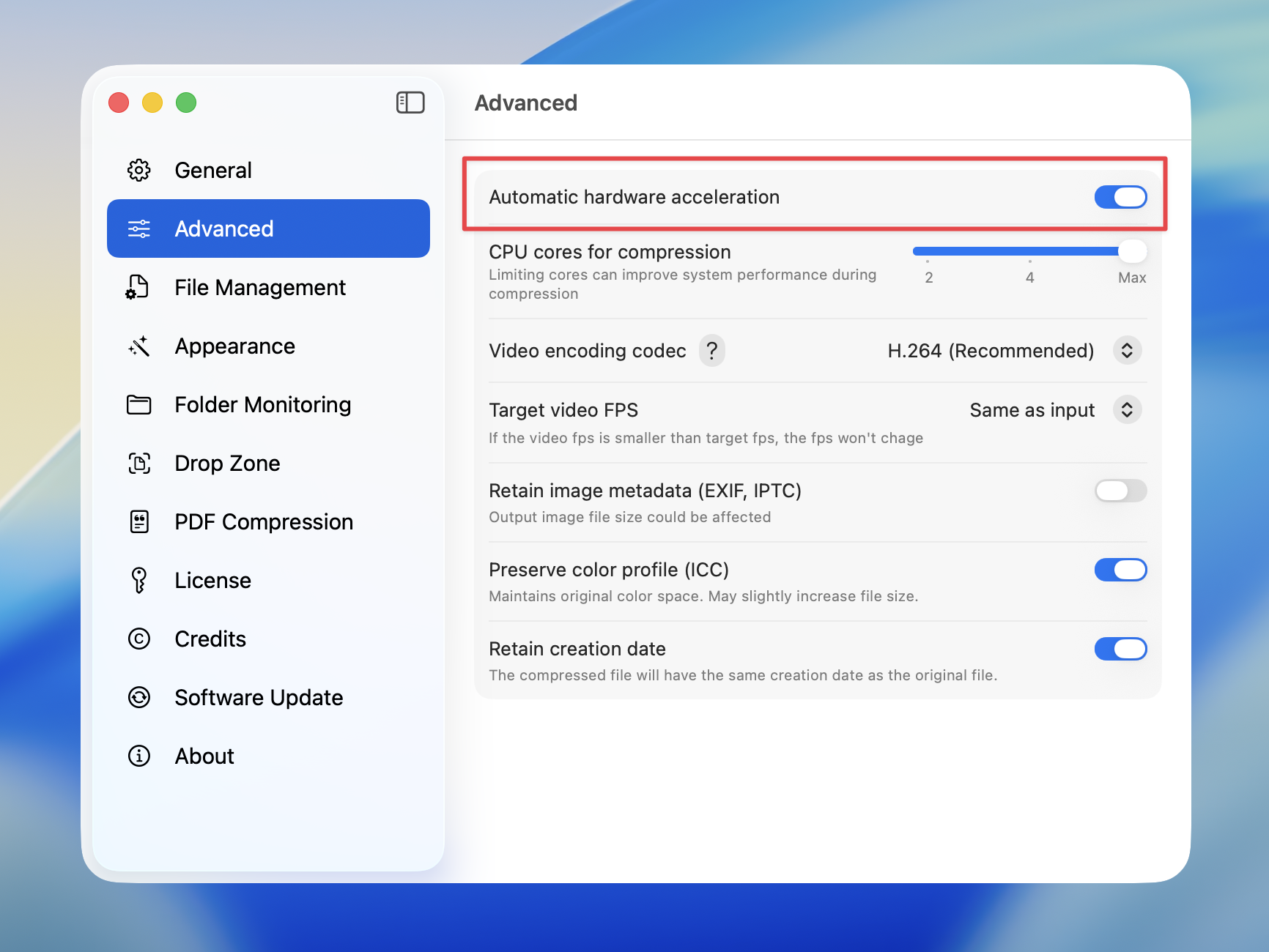Click the License key icon
The height and width of the screenshot is (952, 1269).
point(139,580)
